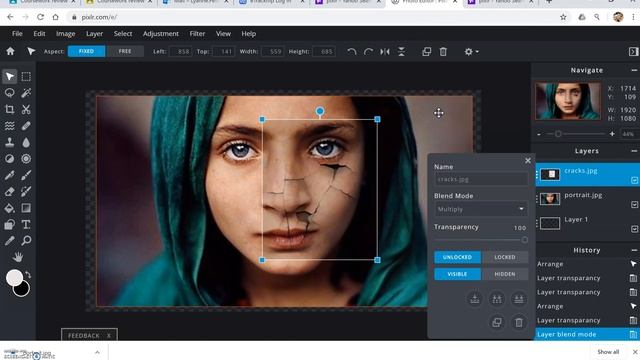640x360 pixels.
Task: Collapse the Layers panel
Action: click(633, 151)
